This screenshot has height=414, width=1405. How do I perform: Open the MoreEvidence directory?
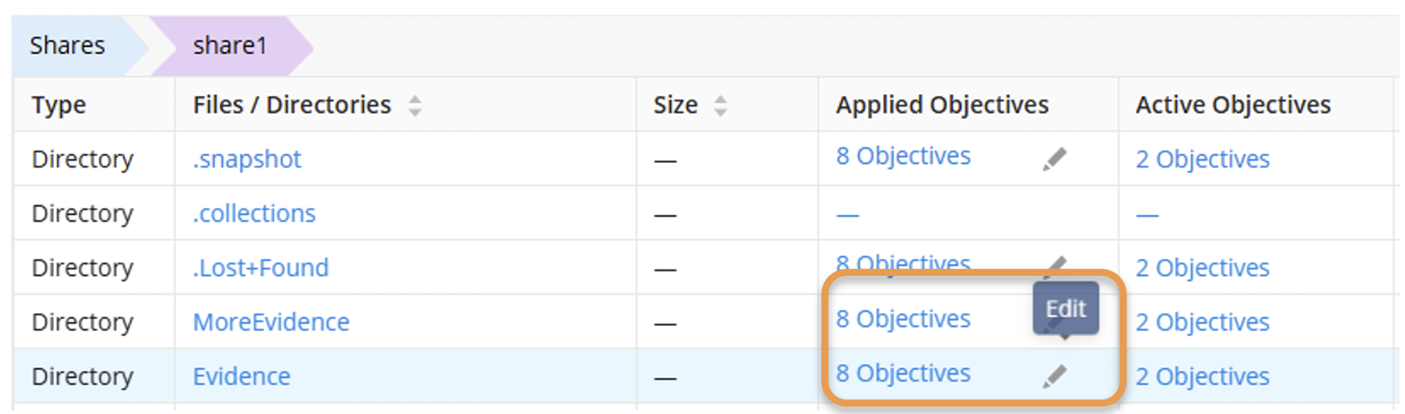tap(271, 322)
